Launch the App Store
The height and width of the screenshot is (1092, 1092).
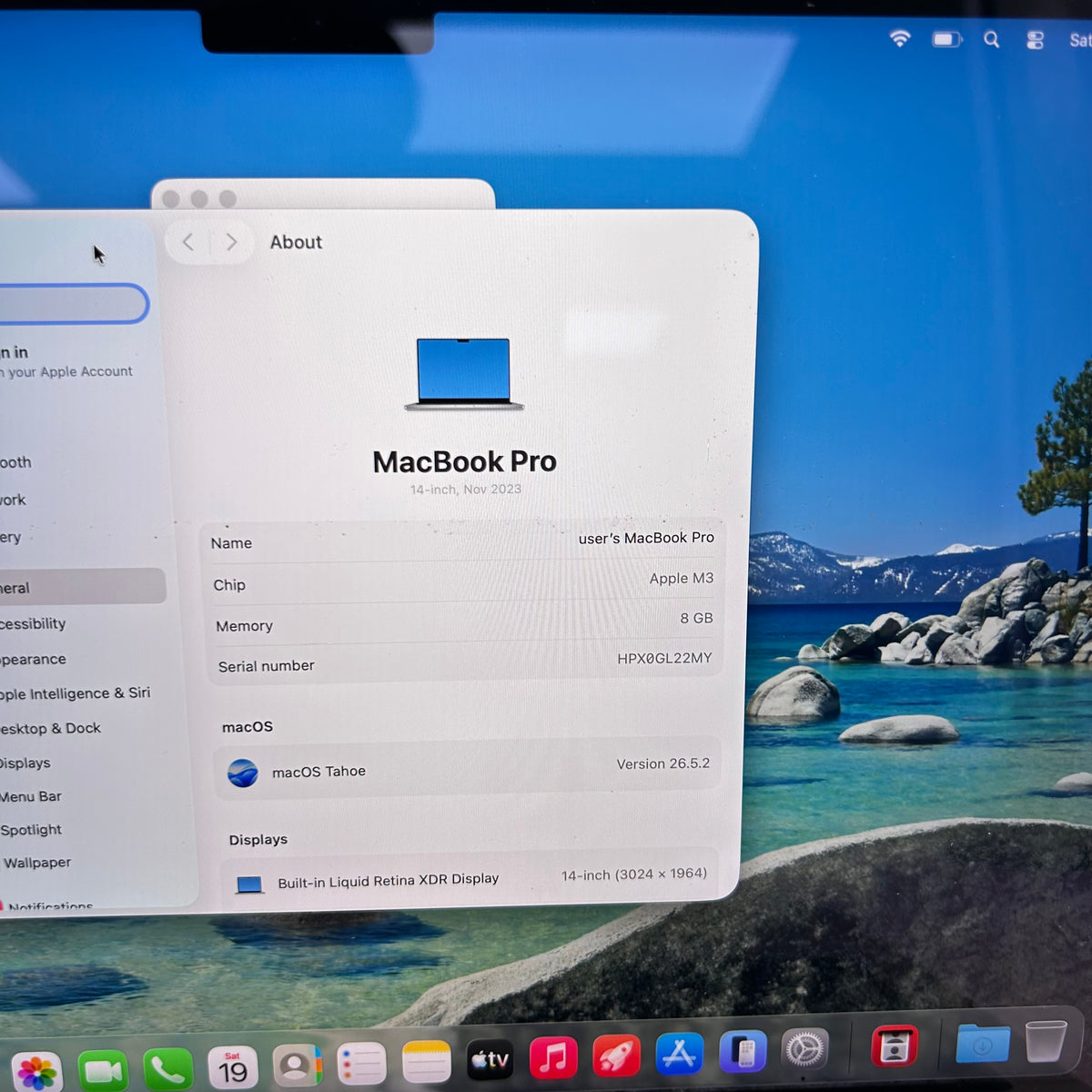(x=679, y=1054)
